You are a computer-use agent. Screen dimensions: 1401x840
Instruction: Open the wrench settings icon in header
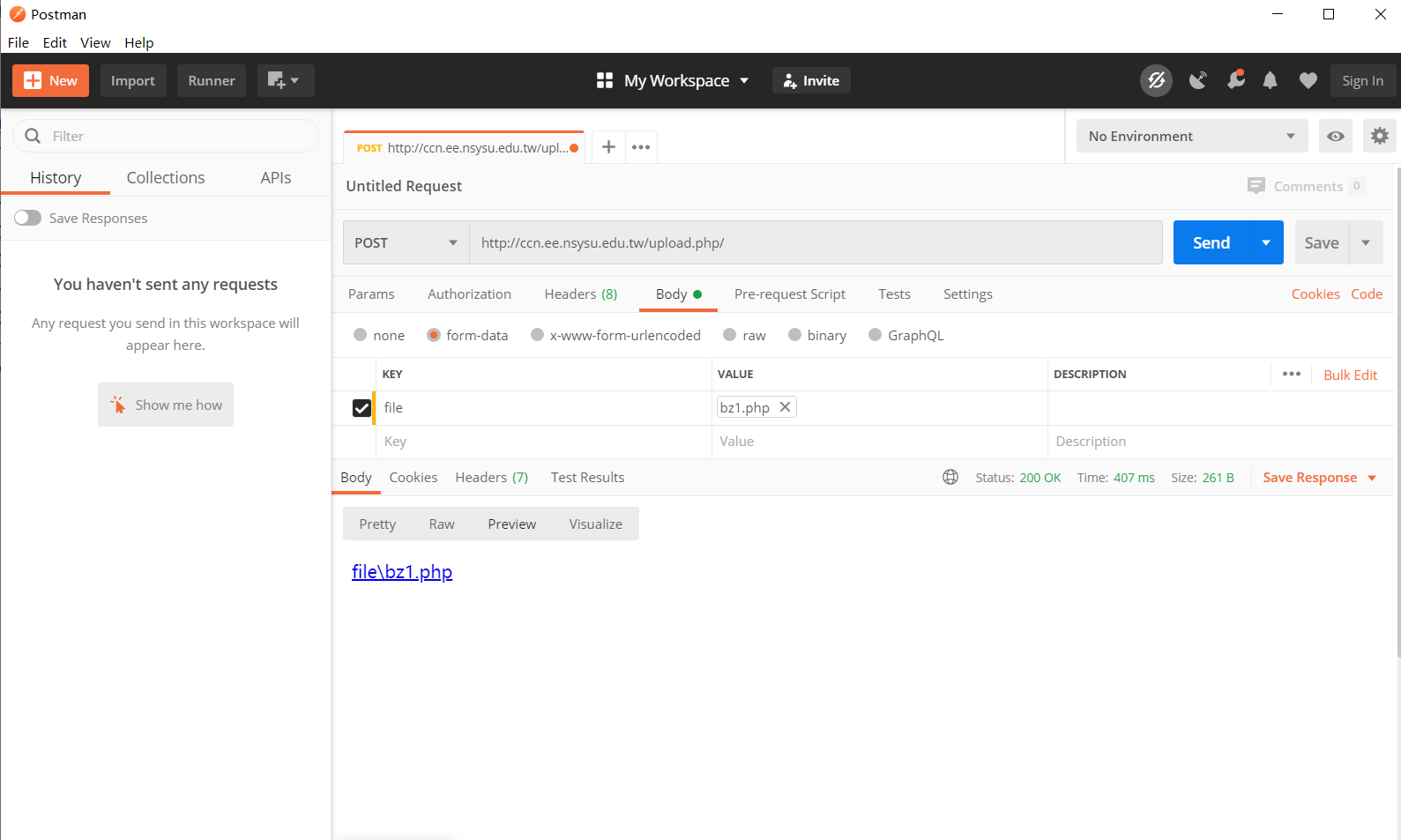tap(1236, 80)
